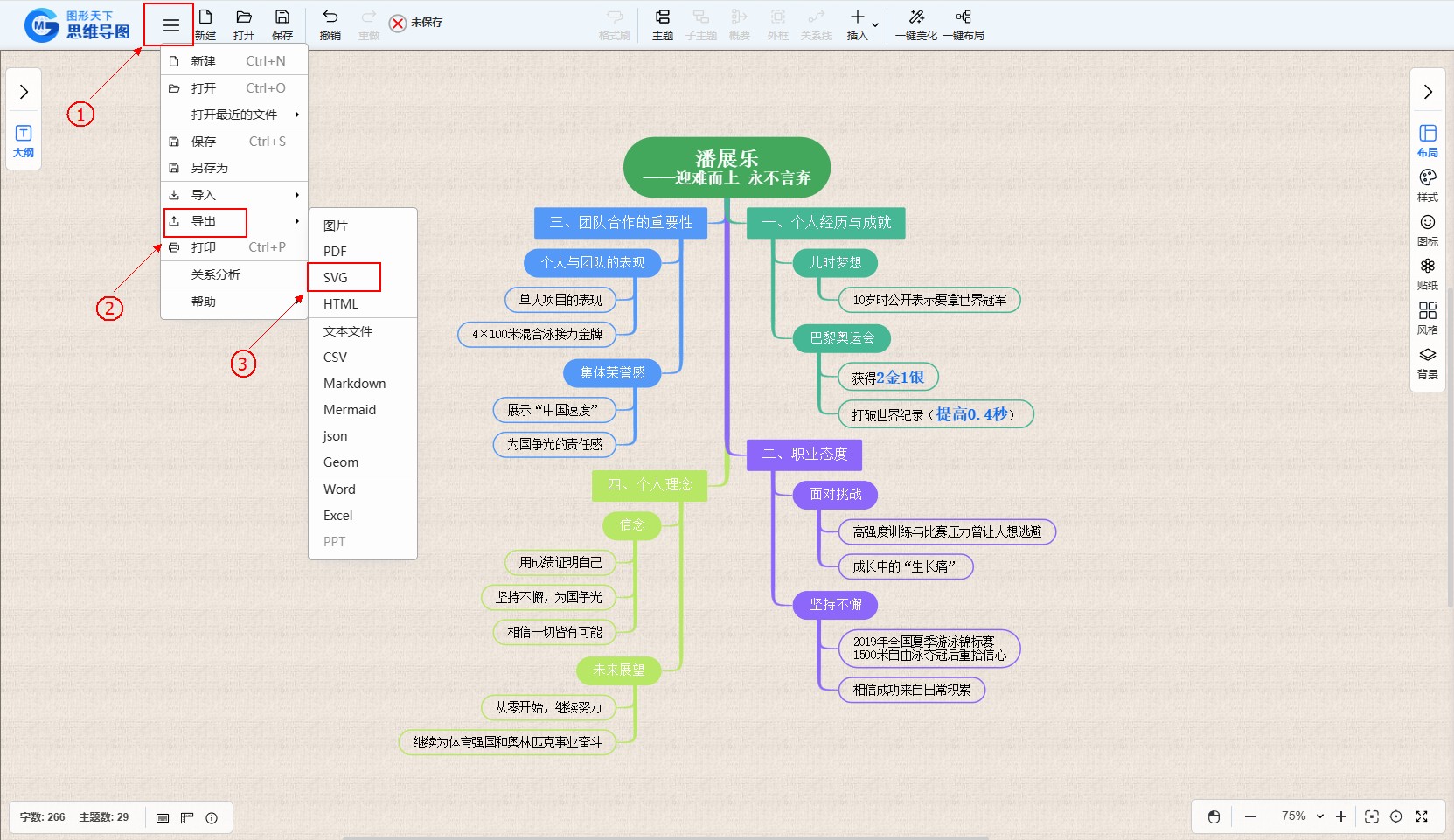Click the Undo (撤销) toolbar icon
This screenshot has height=840, width=1454.
pyautogui.click(x=330, y=24)
